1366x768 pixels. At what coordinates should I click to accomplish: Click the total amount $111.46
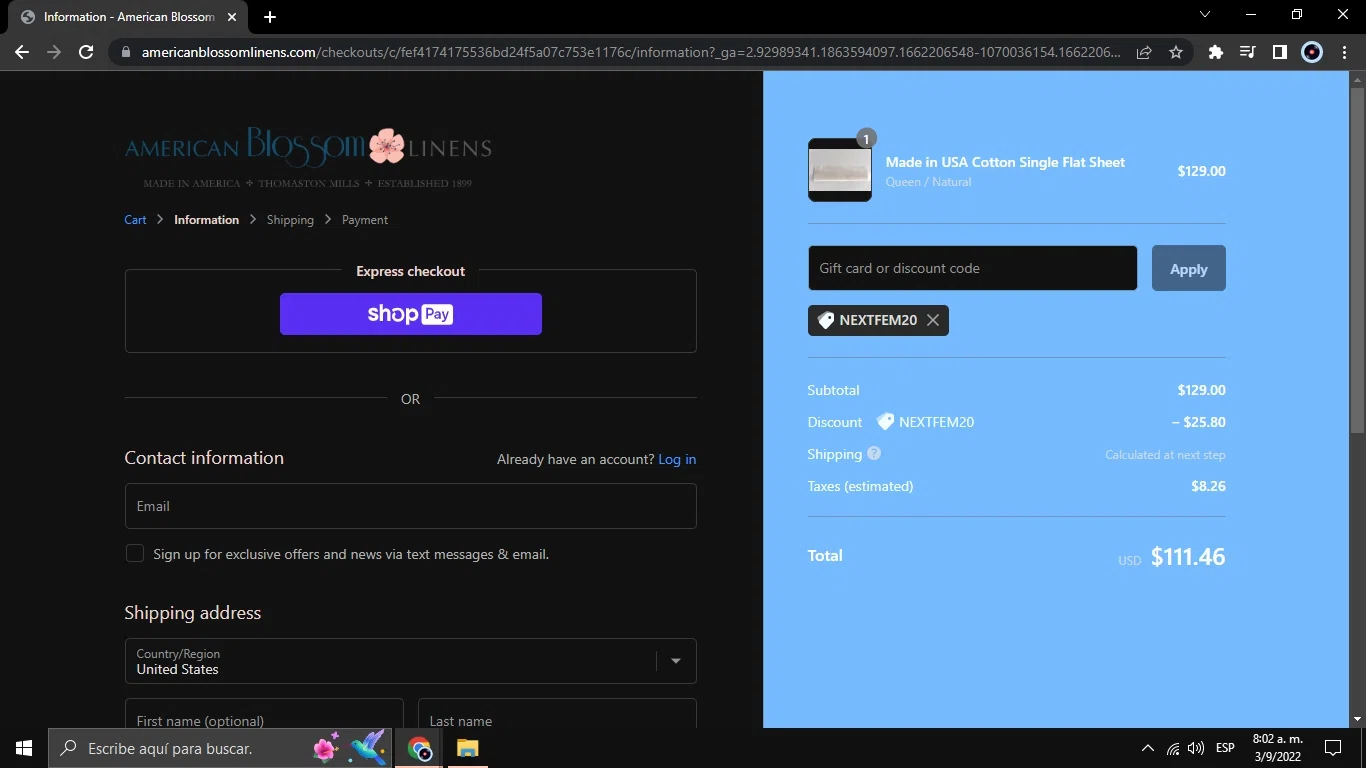(x=1188, y=557)
